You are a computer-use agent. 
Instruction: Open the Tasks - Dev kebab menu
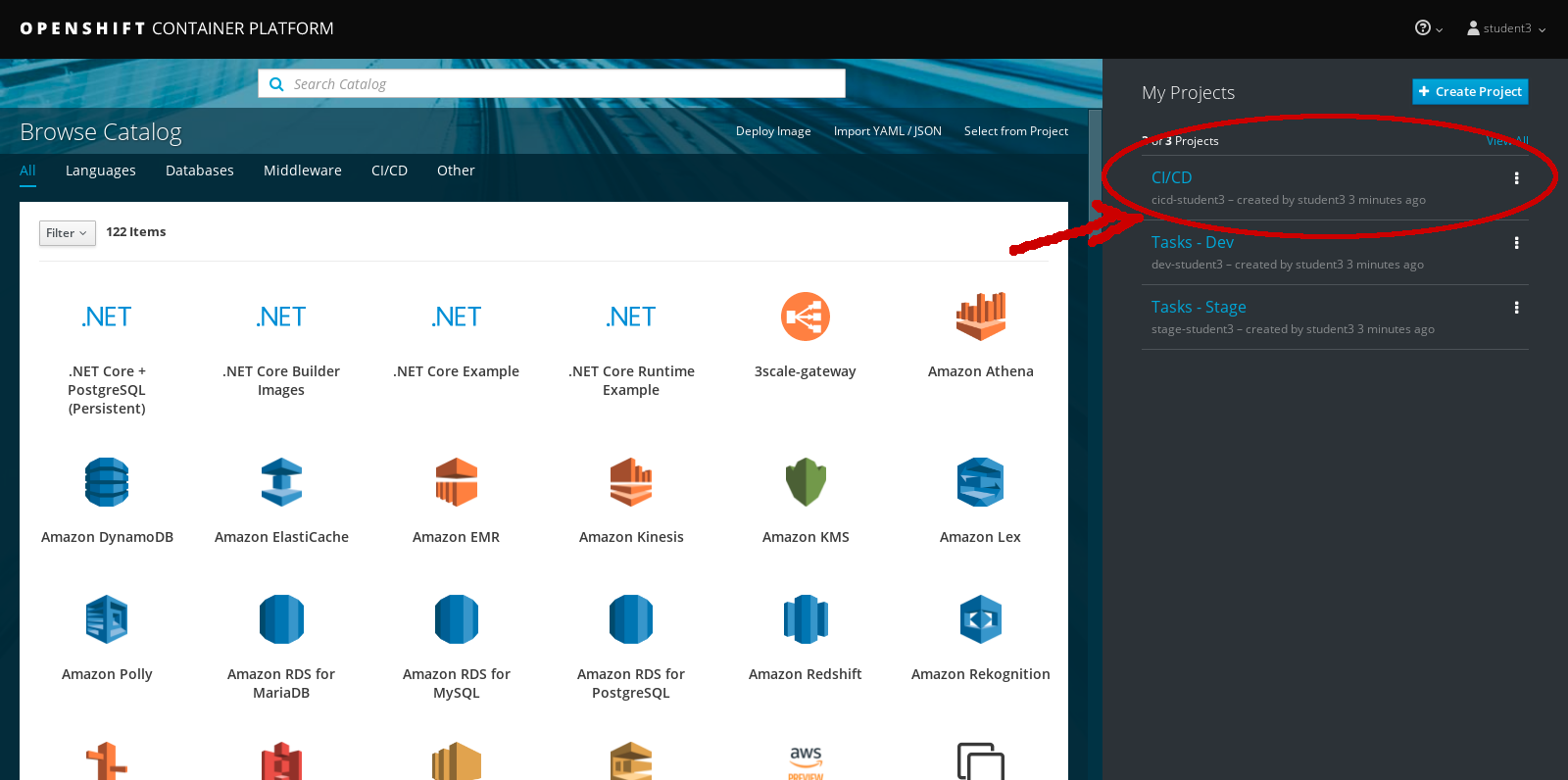point(1516,243)
